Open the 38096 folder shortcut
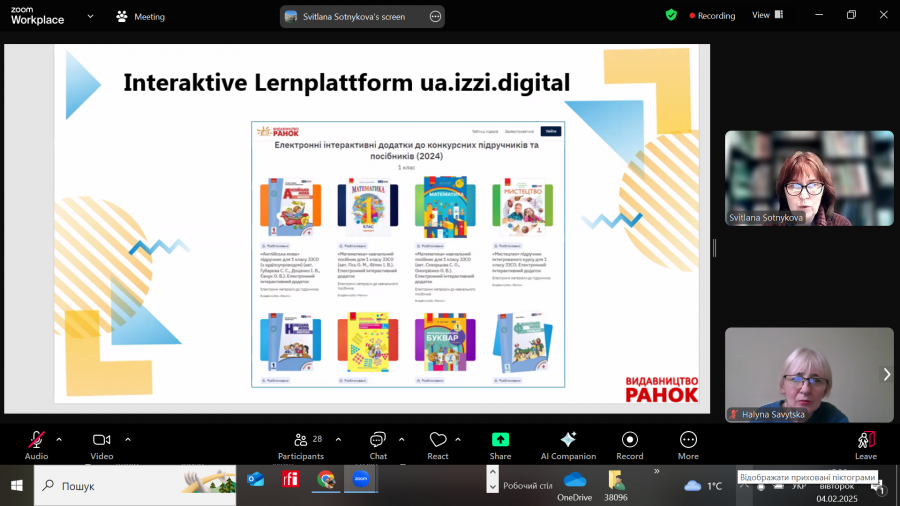Viewport: 900px width, 506px height. pos(616,485)
